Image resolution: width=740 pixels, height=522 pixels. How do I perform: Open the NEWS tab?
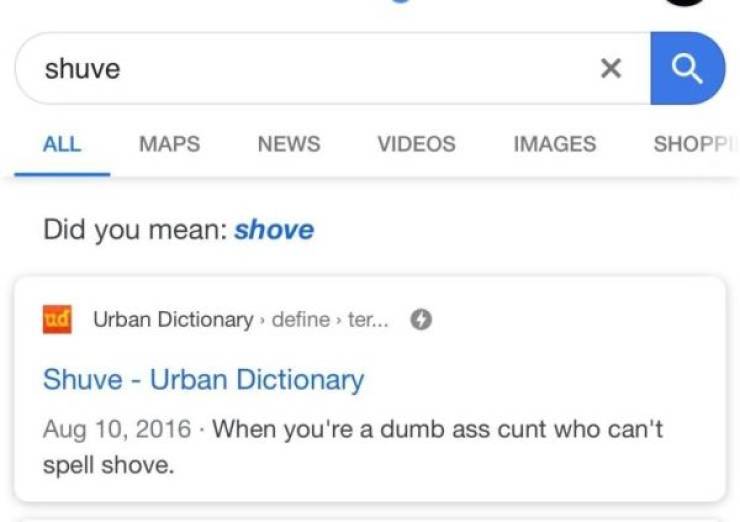(289, 144)
